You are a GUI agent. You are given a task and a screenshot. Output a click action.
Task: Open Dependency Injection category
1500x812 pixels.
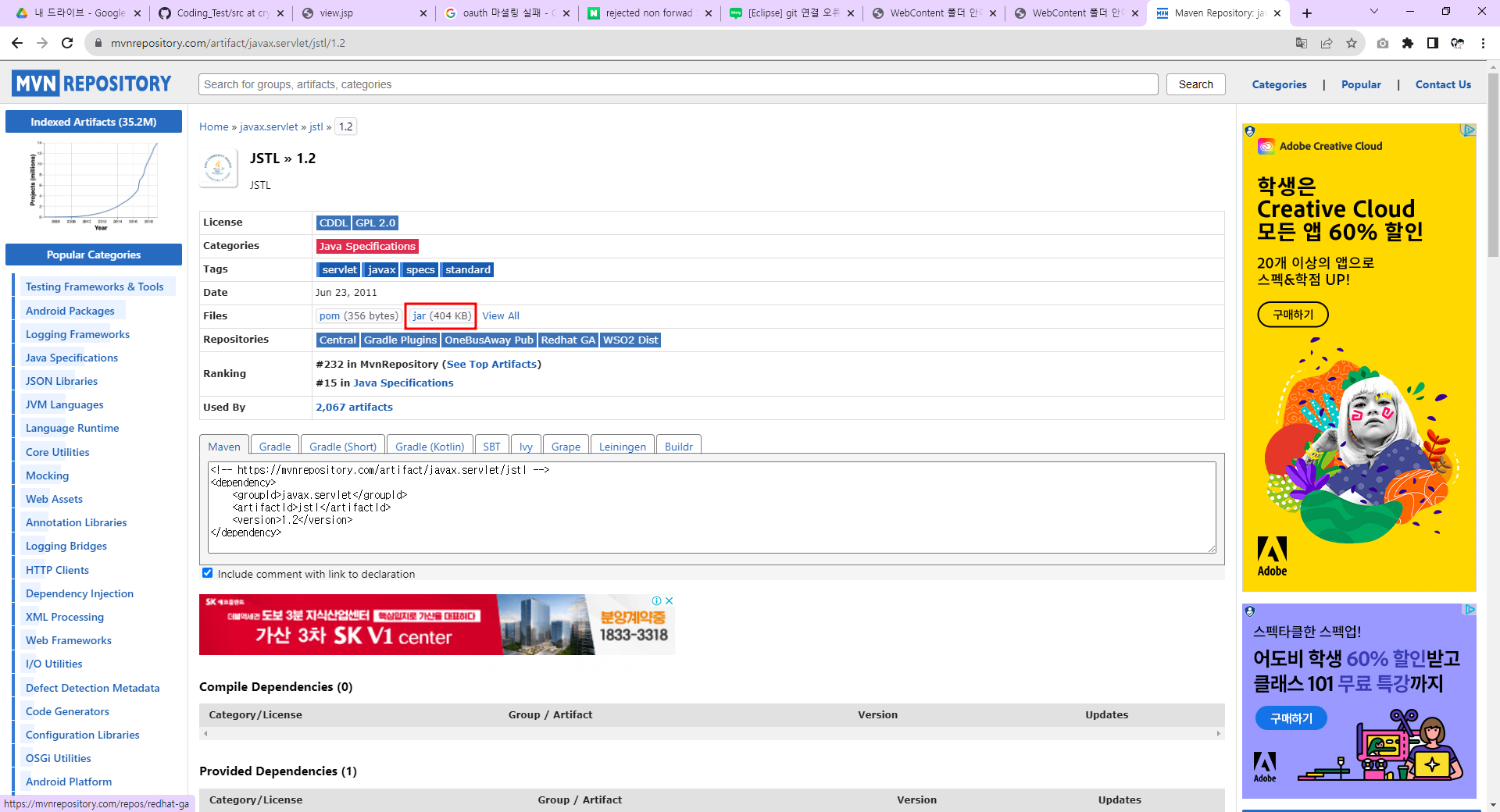click(x=80, y=593)
